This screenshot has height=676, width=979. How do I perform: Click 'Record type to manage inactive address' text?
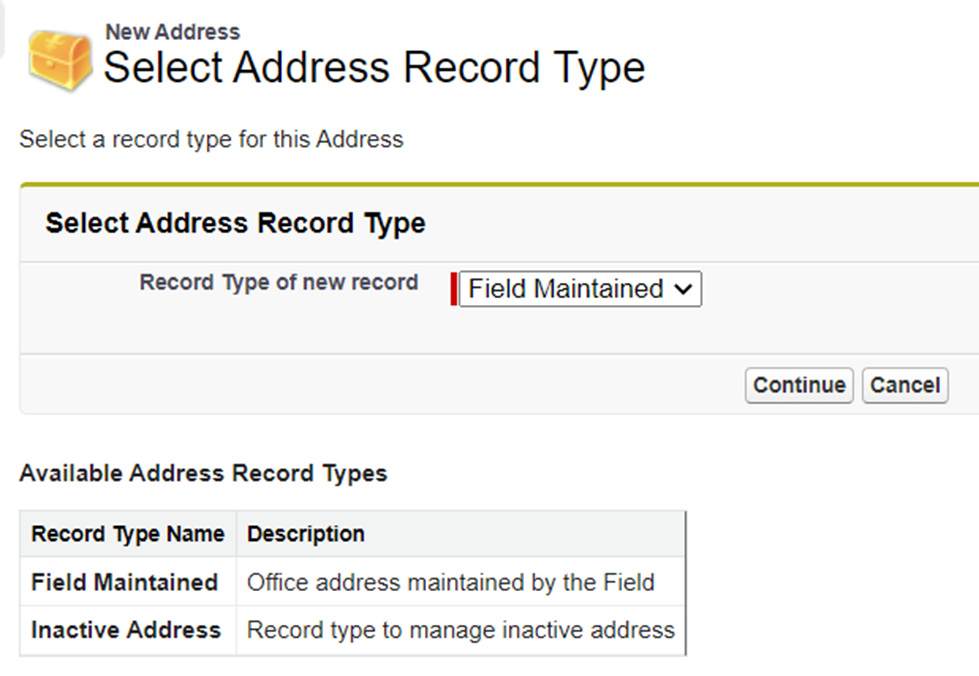pyautogui.click(x=461, y=630)
